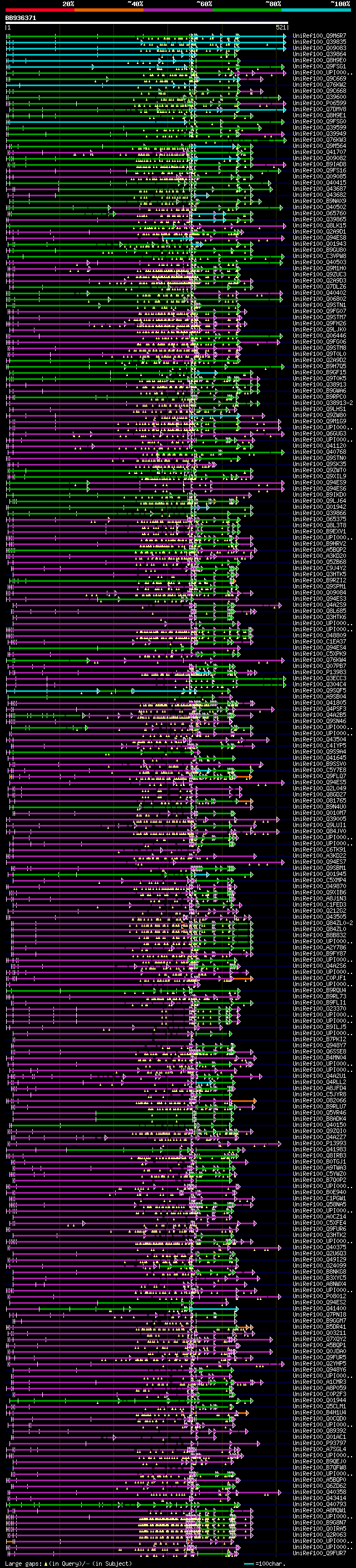Click the green ~80% identity legend bar

tap(247, 11)
